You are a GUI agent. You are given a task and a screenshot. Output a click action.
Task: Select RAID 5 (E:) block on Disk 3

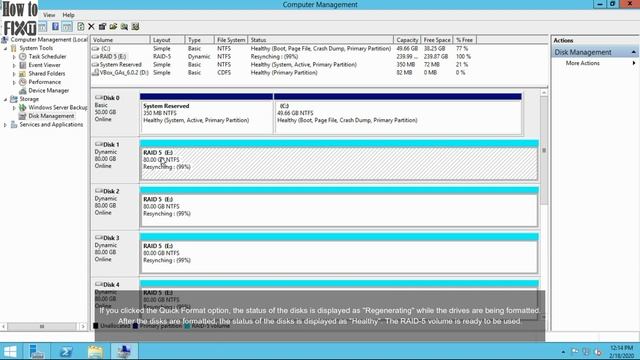(x=339, y=253)
